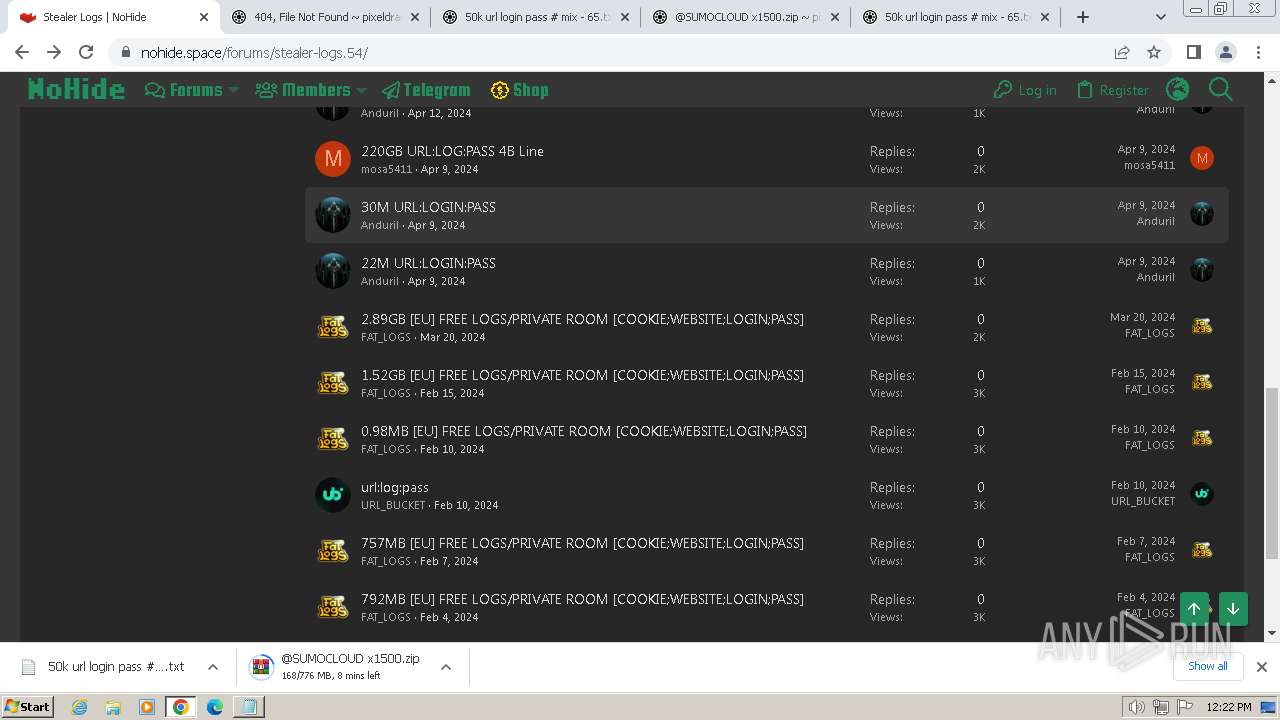Open a new tab with plus icon

coord(1083,17)
